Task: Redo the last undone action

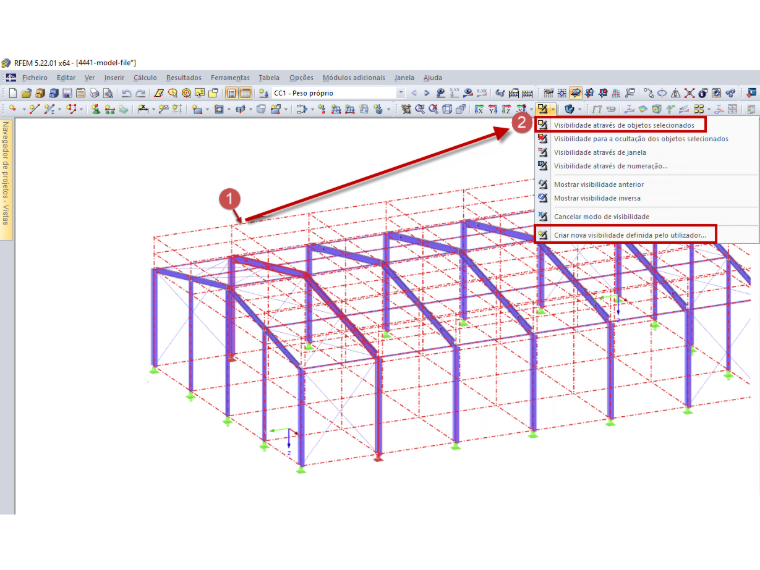Action: (141, 93)
